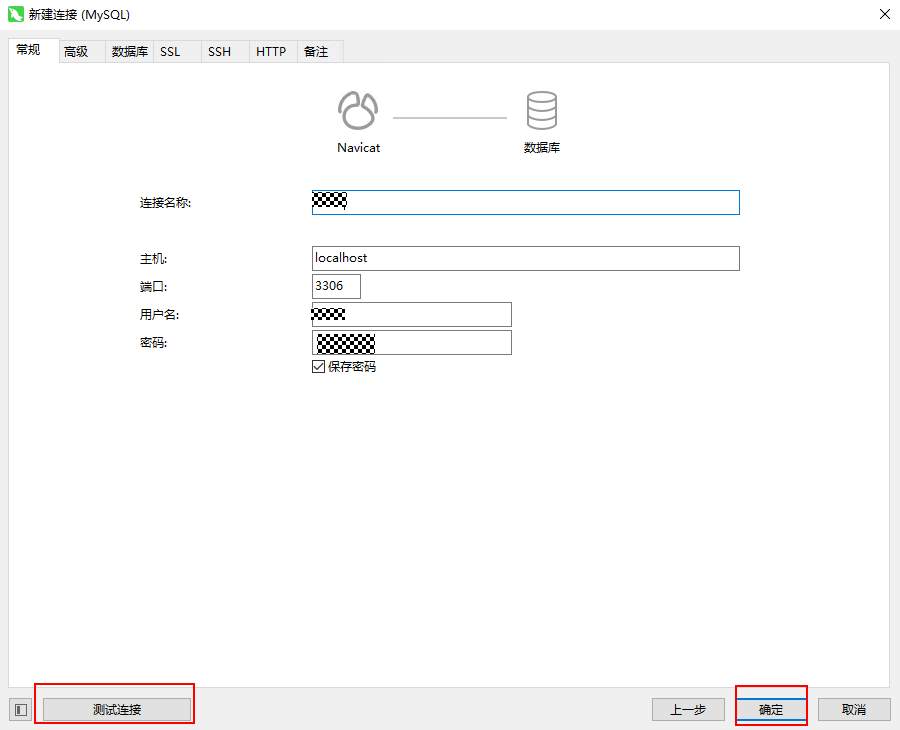Go to the SSH tab
Screen dimensions: 900x730
tap(220, 52)
